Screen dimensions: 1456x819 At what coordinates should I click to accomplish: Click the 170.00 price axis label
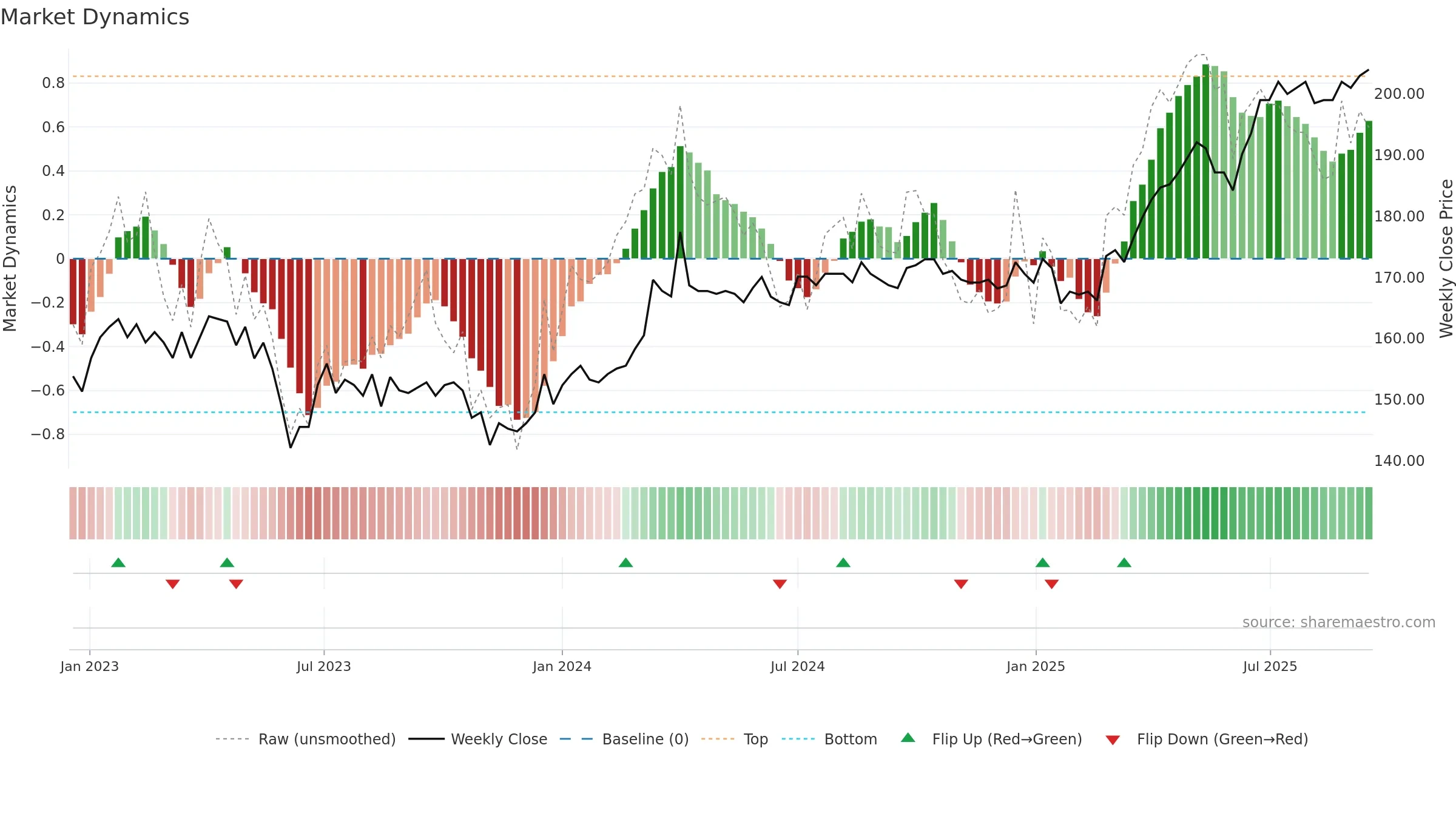pyautogui.click(x=1399, y=277)
